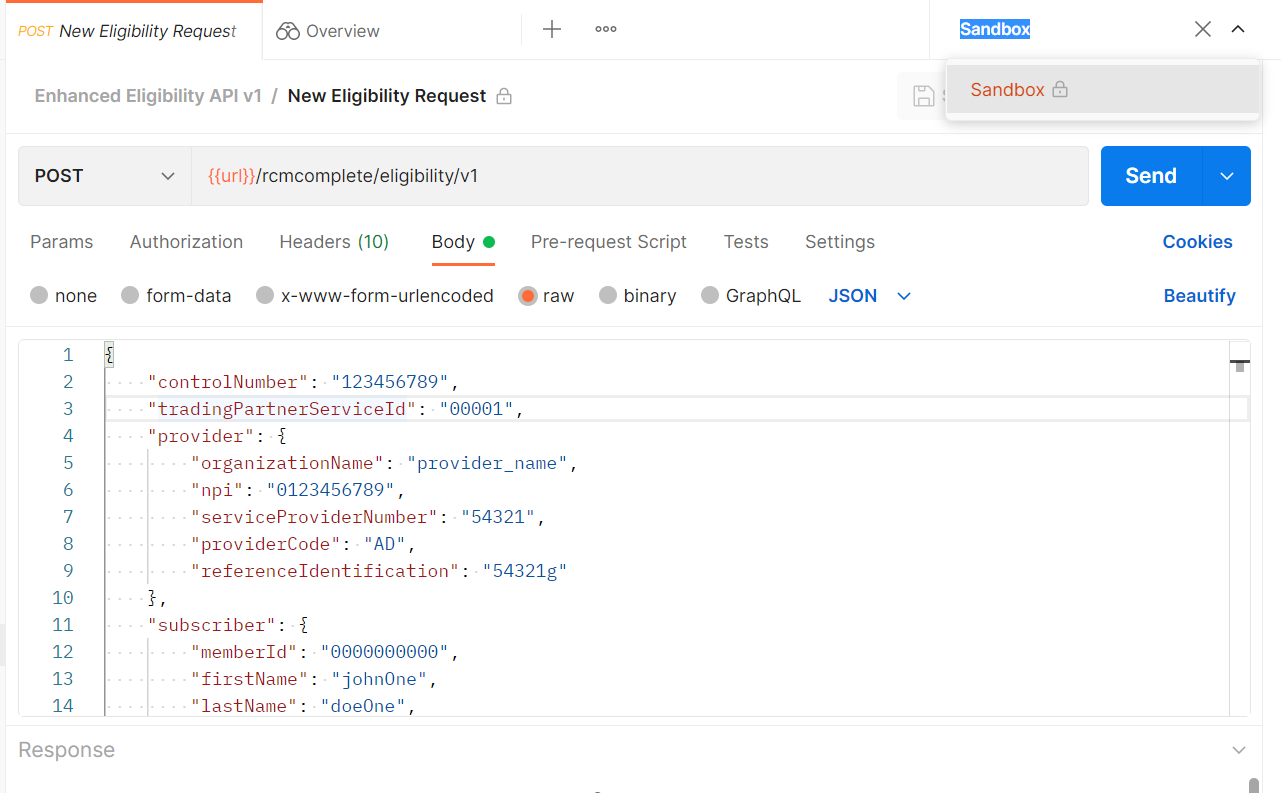The height and width of the screenshot is (793, 1281).
Task: Select the binary body type
Action: click(x=608, y=295)
